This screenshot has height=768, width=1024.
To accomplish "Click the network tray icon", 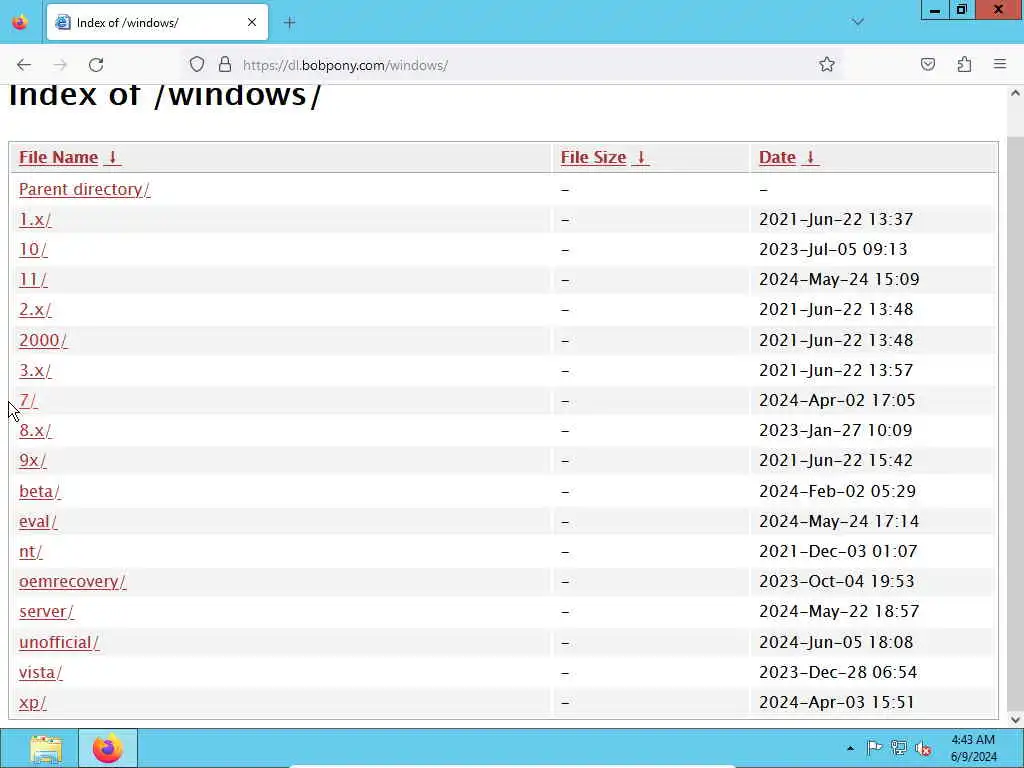I will coord(899,748).
